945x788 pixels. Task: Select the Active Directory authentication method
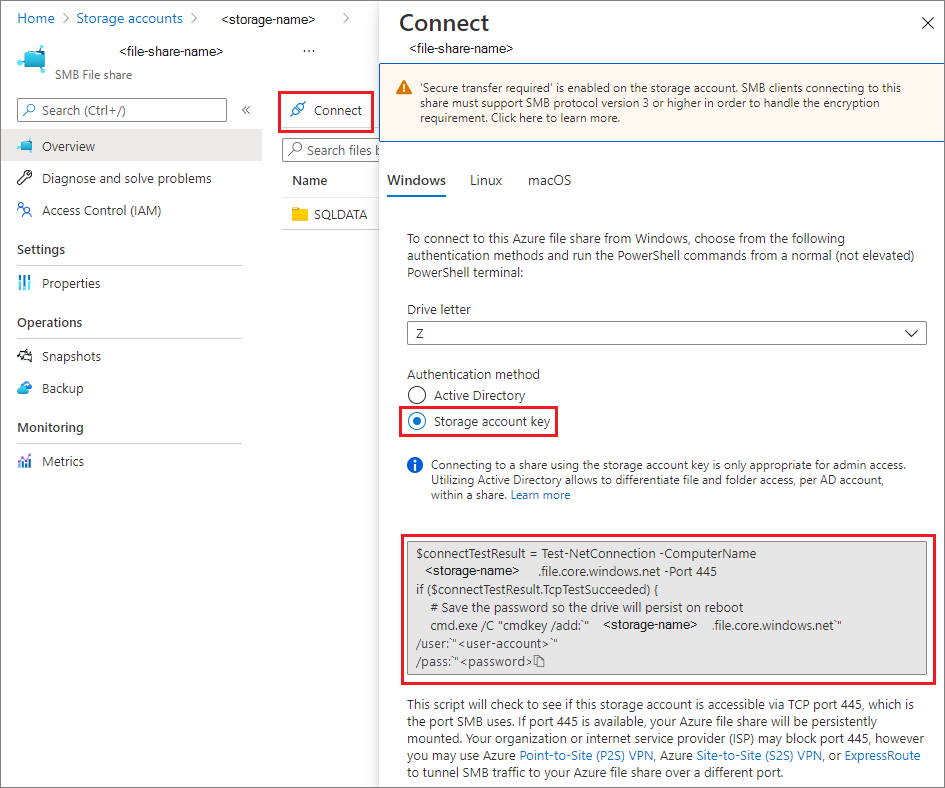pos(416,395)
